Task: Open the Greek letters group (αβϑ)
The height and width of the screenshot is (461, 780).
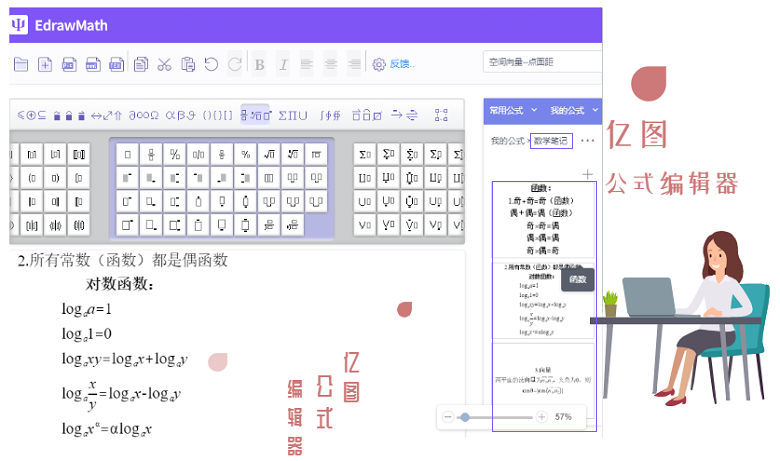Action: (180, 115)
